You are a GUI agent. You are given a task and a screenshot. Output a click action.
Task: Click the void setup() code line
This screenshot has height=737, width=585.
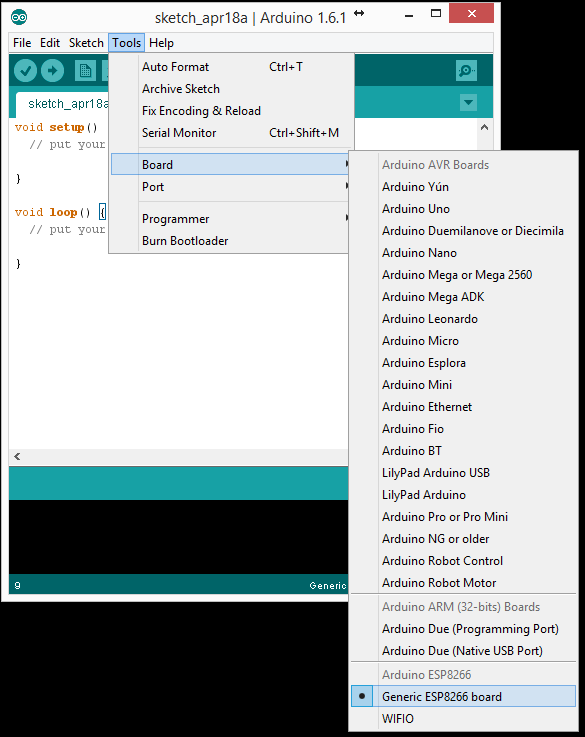pos(56,127)
